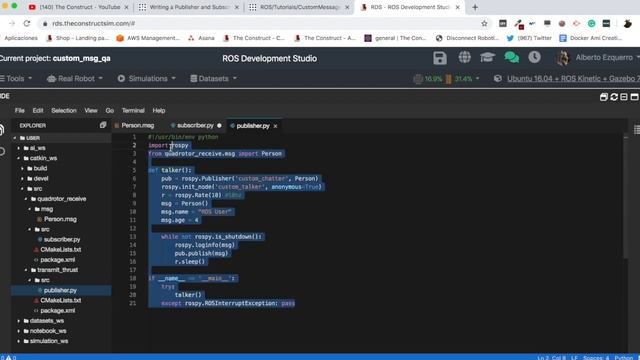640x360 pixels.
Task: Open the Datasets dropdown
Action: pyautogui.click(x=213, y=78)
